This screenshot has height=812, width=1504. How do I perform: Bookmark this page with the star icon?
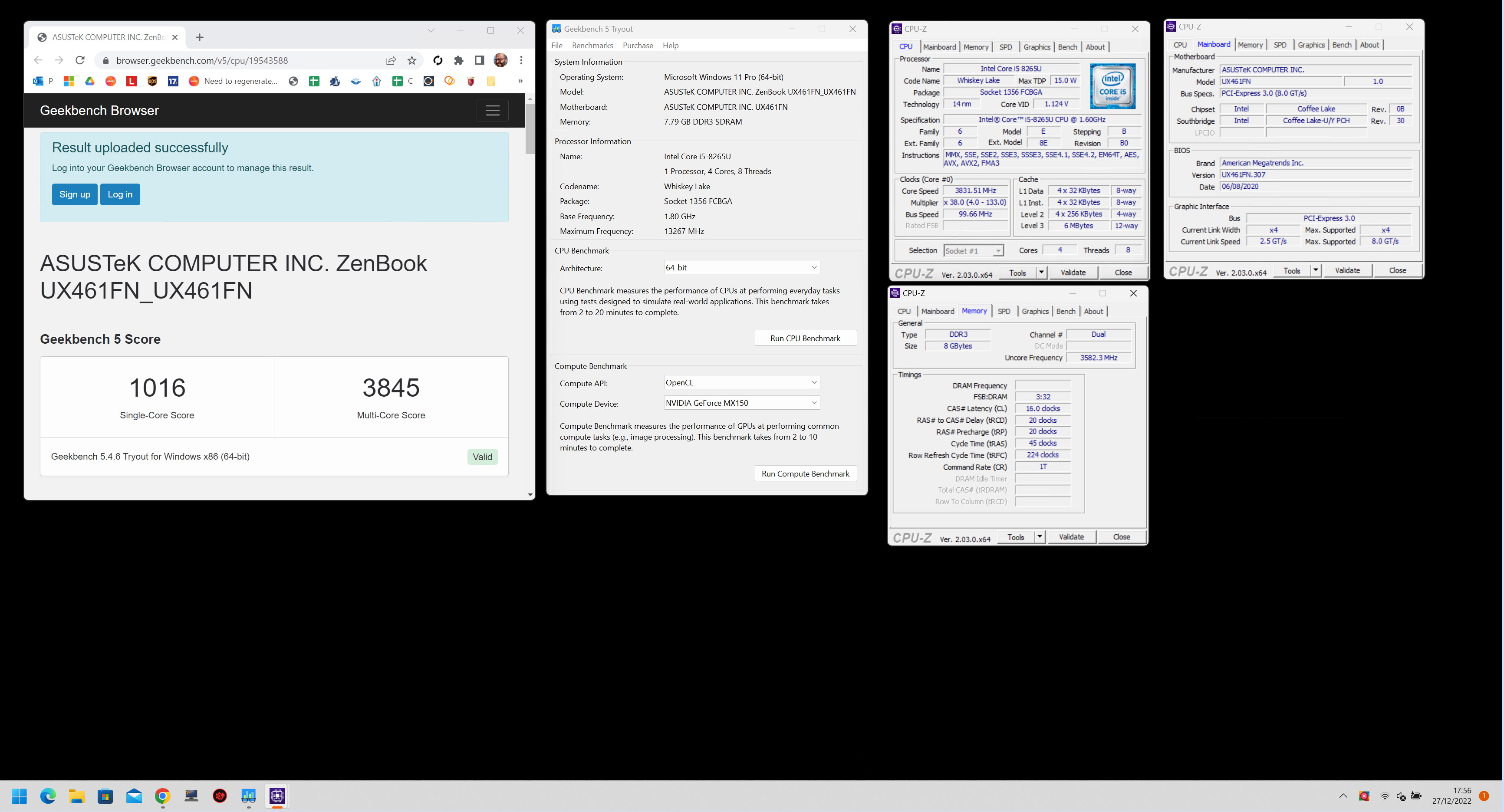tap(412, 60)
